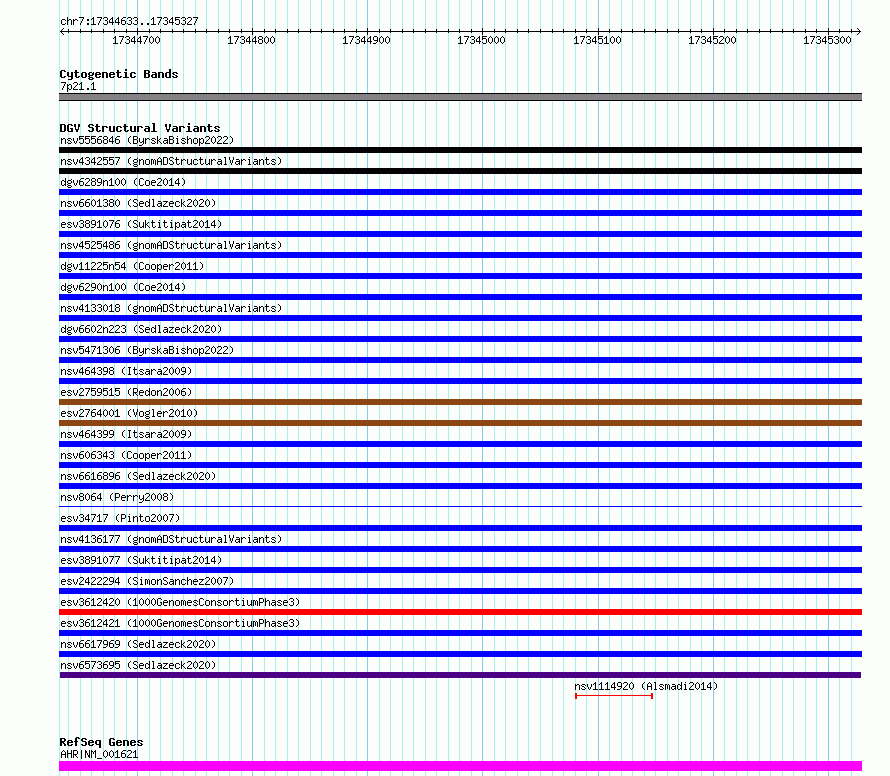
Task: Select esv2422294 (SimonSanchez2007) label
Action: click(x=147, y=581)
